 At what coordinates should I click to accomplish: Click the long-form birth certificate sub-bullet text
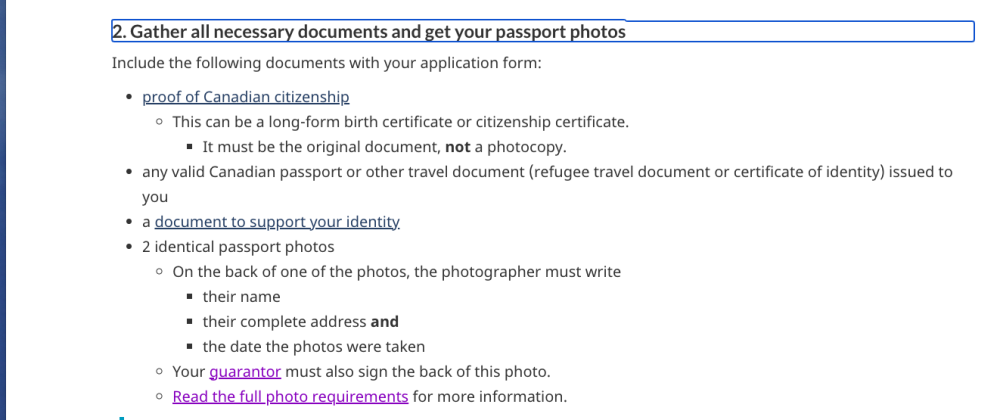[x=401, y=122]
